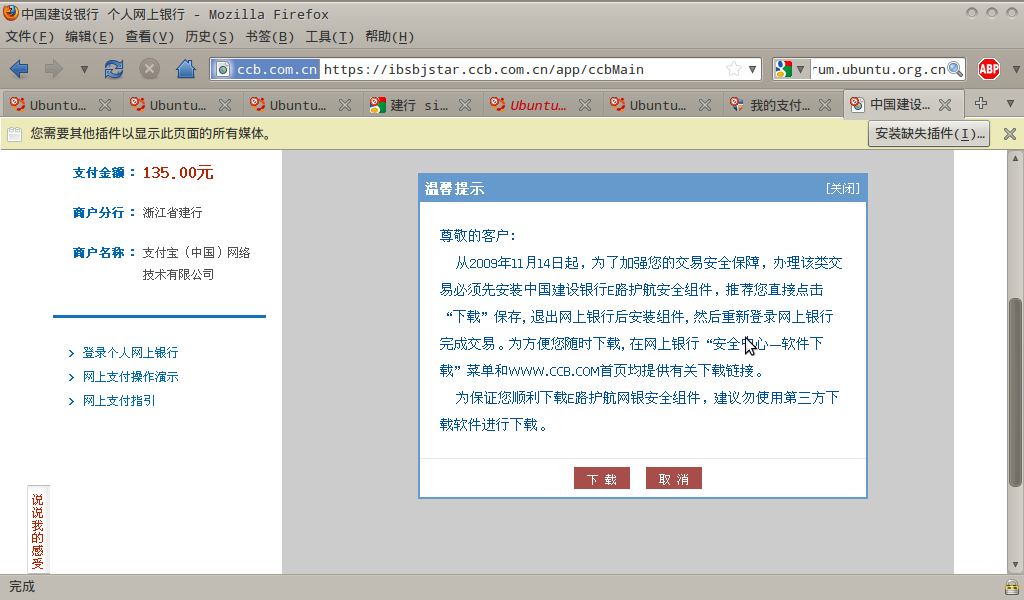
Task: Click the padlock security icon in status bar
Action: point(1012,587)
